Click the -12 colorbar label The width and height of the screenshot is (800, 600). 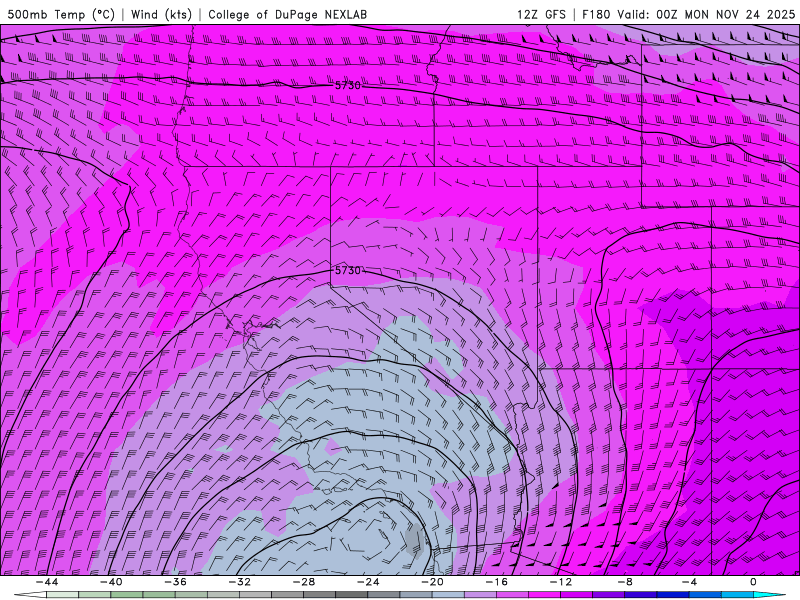[x=561, y=582]
